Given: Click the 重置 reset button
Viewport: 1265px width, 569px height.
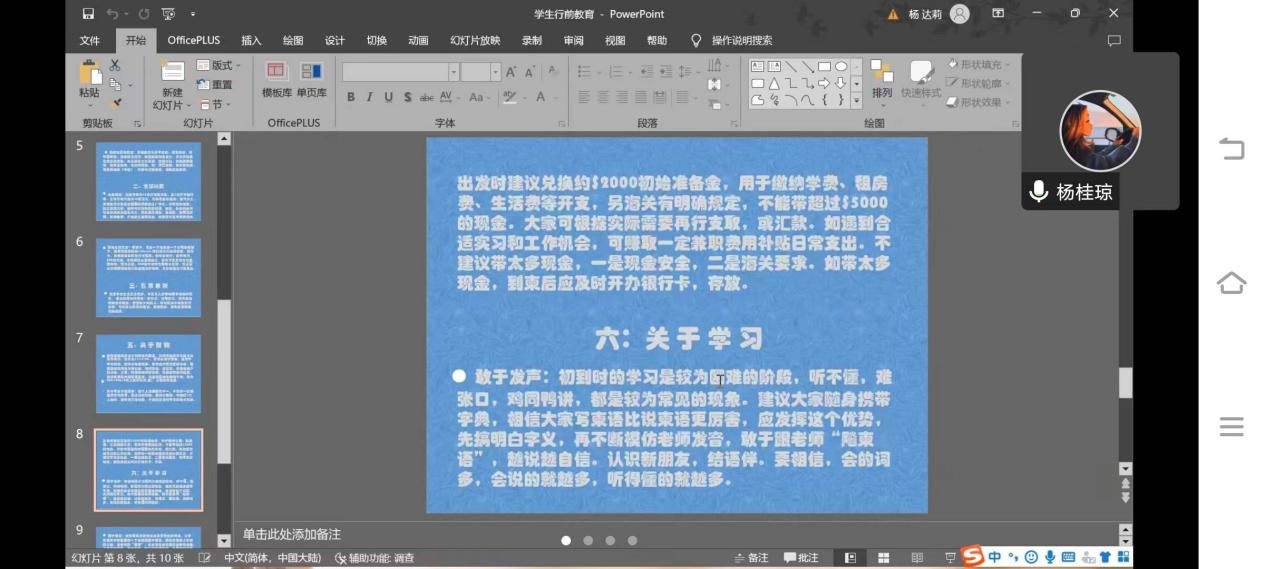Looking at the screenshot, I should pyautogui.click(x=215, y=85).
